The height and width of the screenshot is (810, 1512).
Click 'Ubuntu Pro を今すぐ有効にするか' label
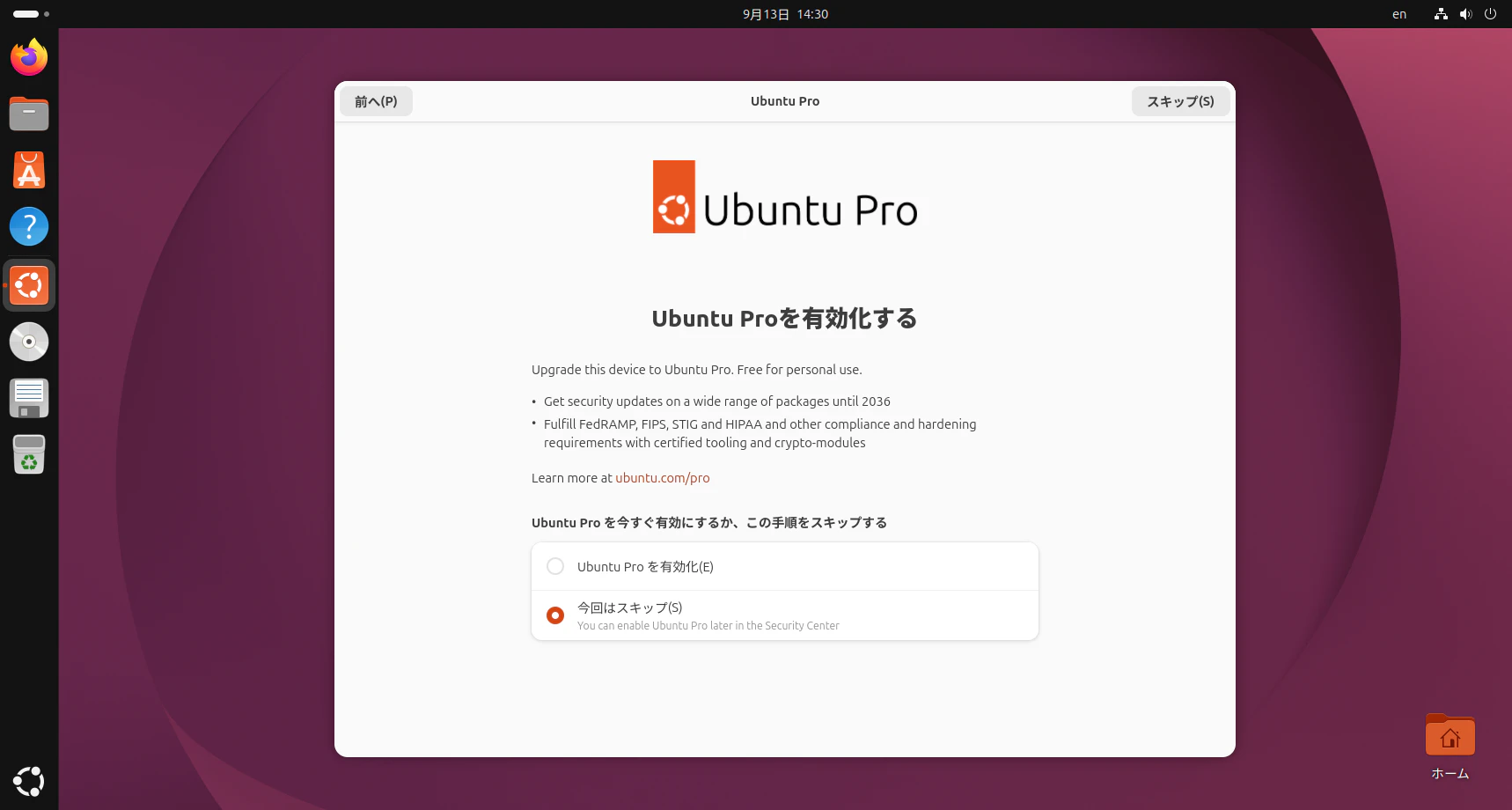click(709, 523)
